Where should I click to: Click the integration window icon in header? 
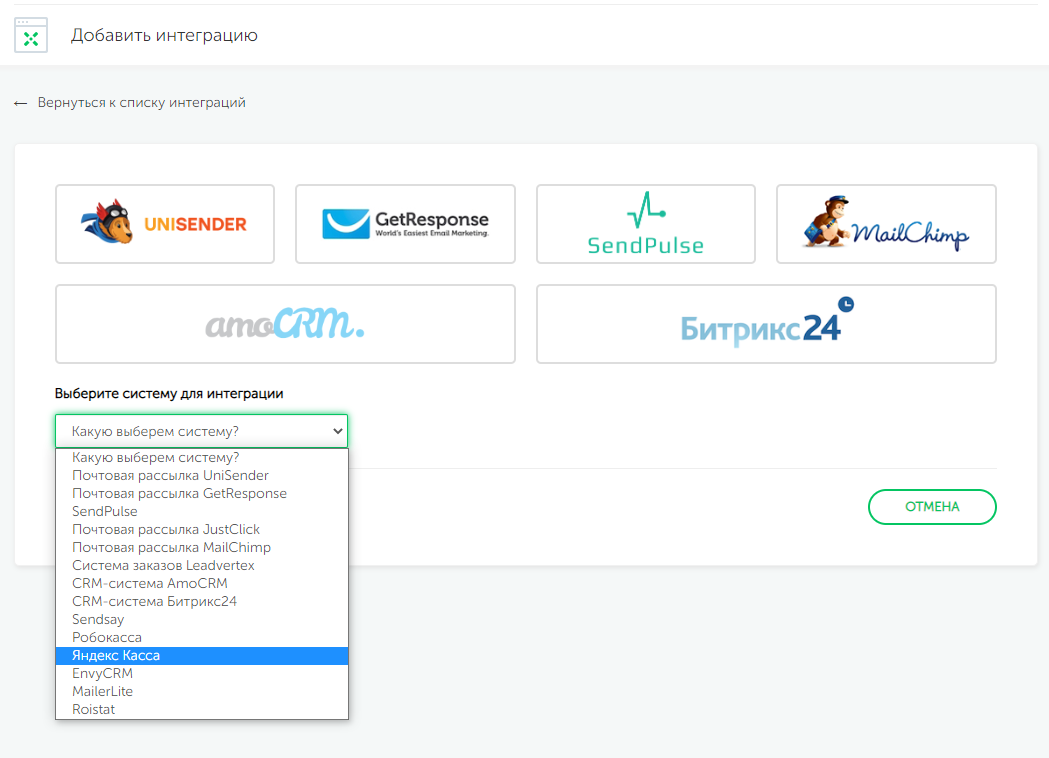(x=31, y=35)
